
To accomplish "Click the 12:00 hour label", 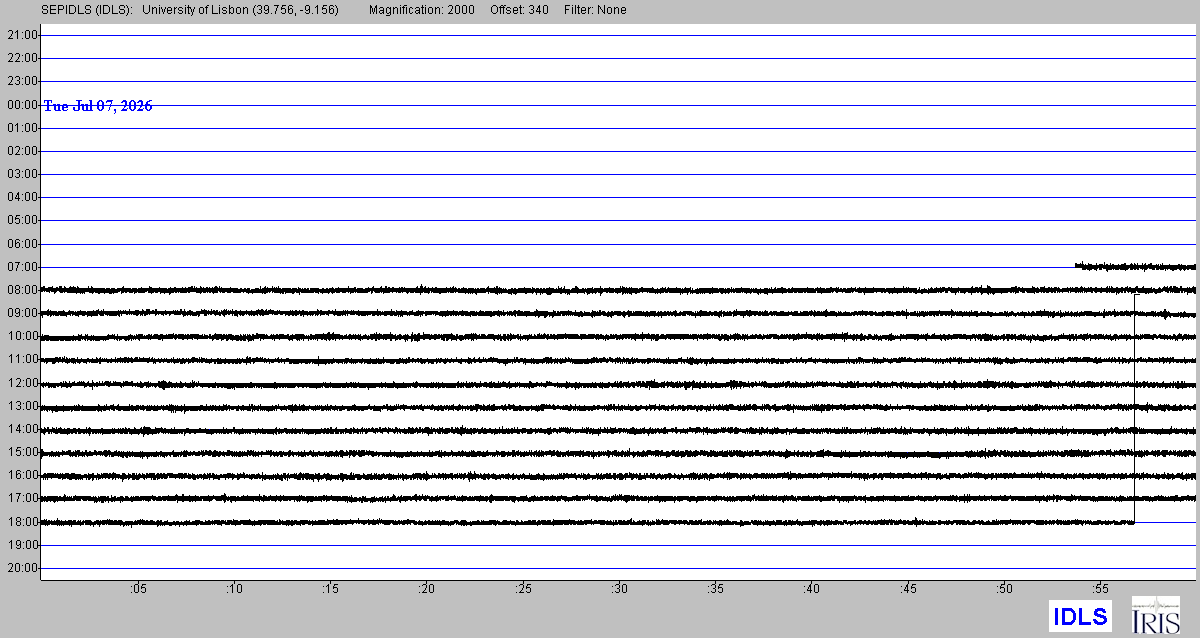I will click(x=22, y=383).
